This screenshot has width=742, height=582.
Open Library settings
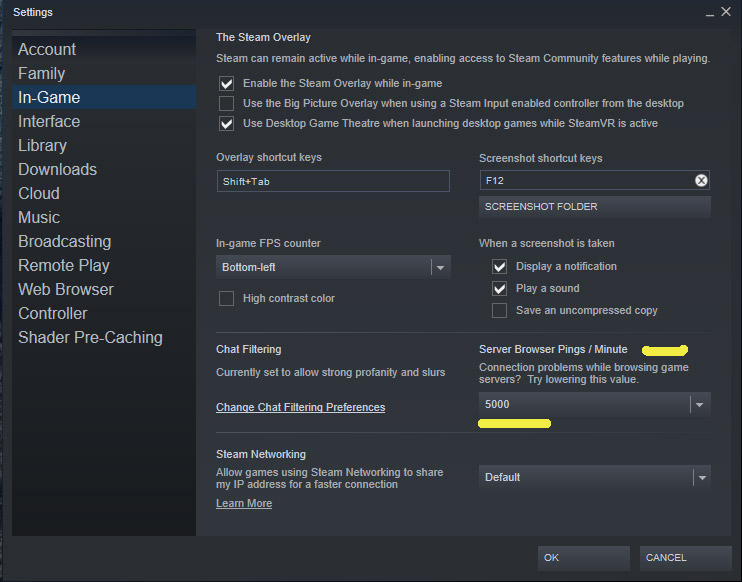104,145
